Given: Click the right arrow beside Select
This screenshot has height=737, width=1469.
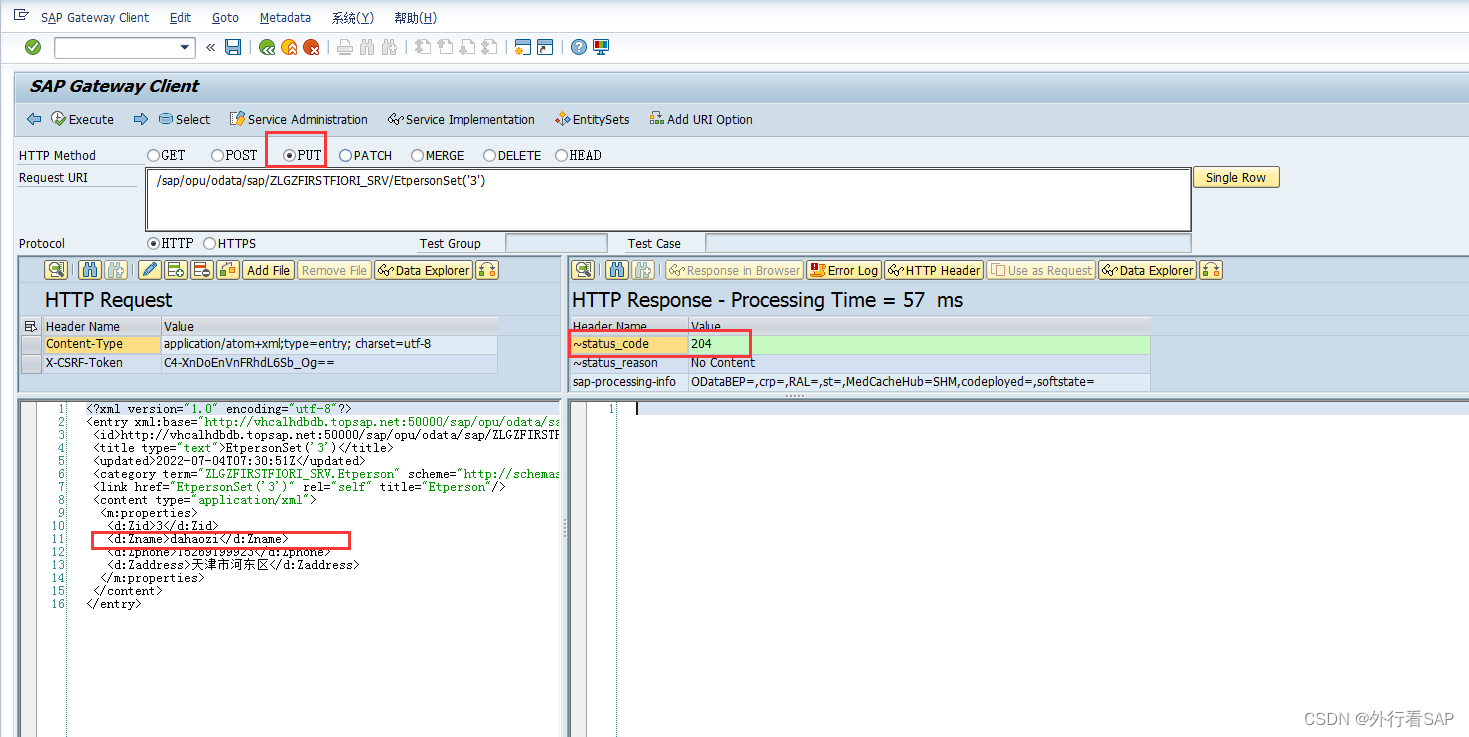Looking at the screenshot, I should [x=141, y=119].
